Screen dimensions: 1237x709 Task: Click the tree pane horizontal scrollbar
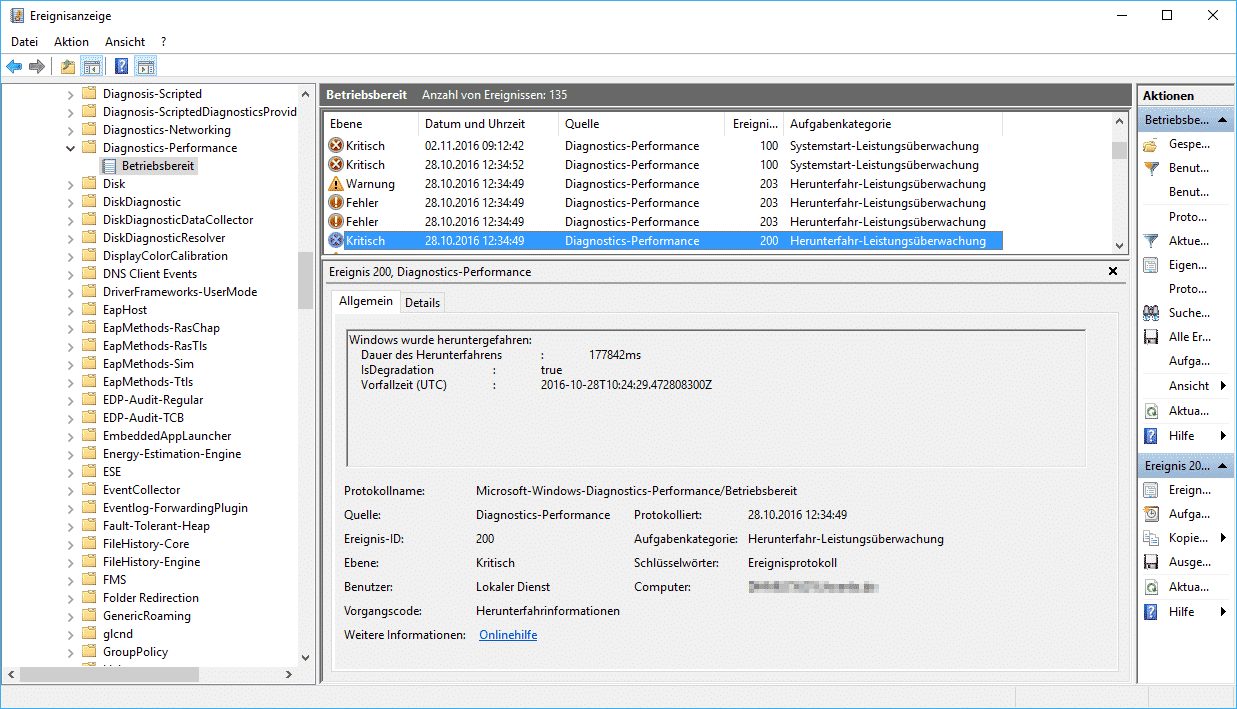150,674
